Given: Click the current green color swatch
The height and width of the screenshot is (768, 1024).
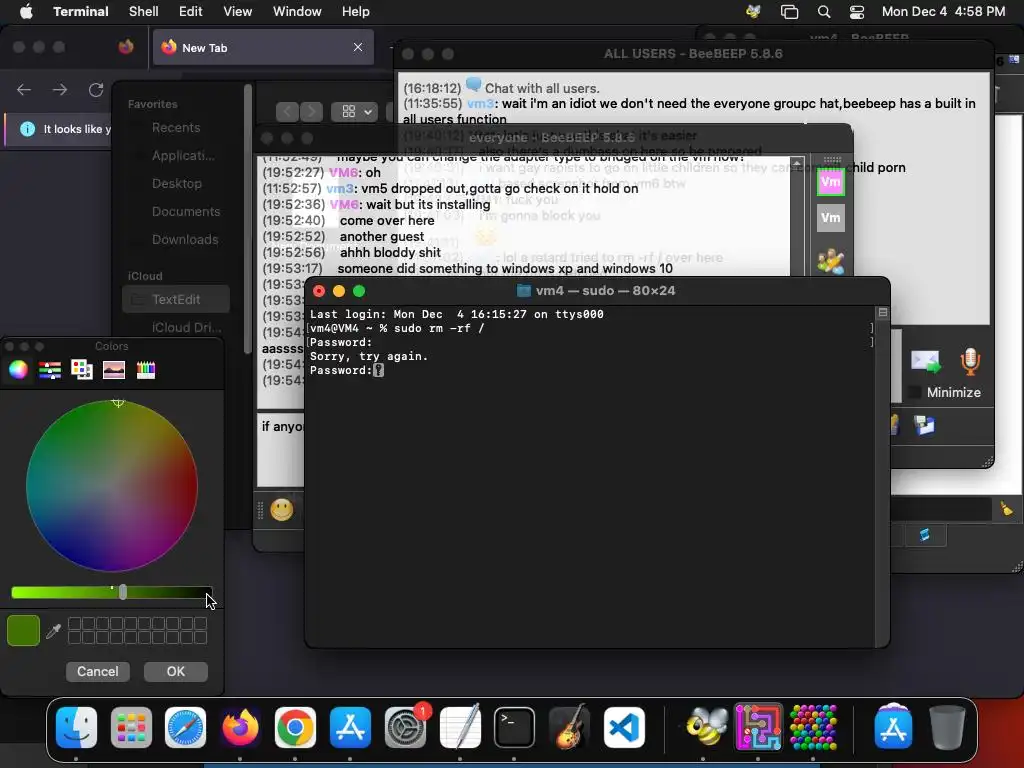Looking at the screenshot, I should click(x=24, y=630).
